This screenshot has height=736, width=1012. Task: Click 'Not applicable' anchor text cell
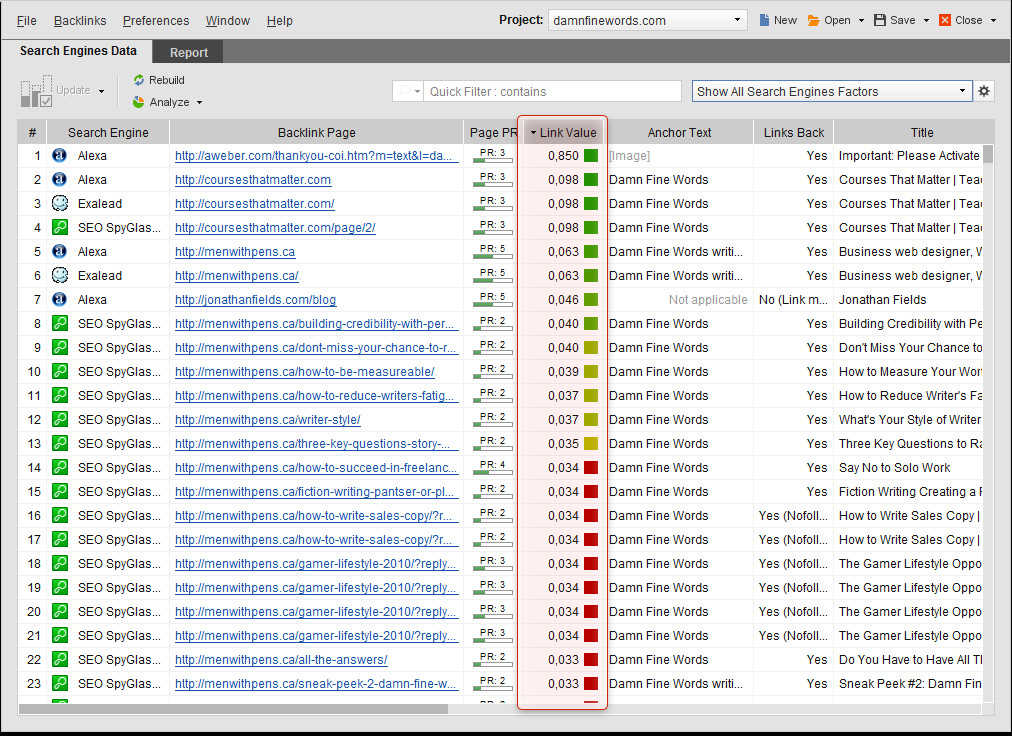click(x=708, y=300)
